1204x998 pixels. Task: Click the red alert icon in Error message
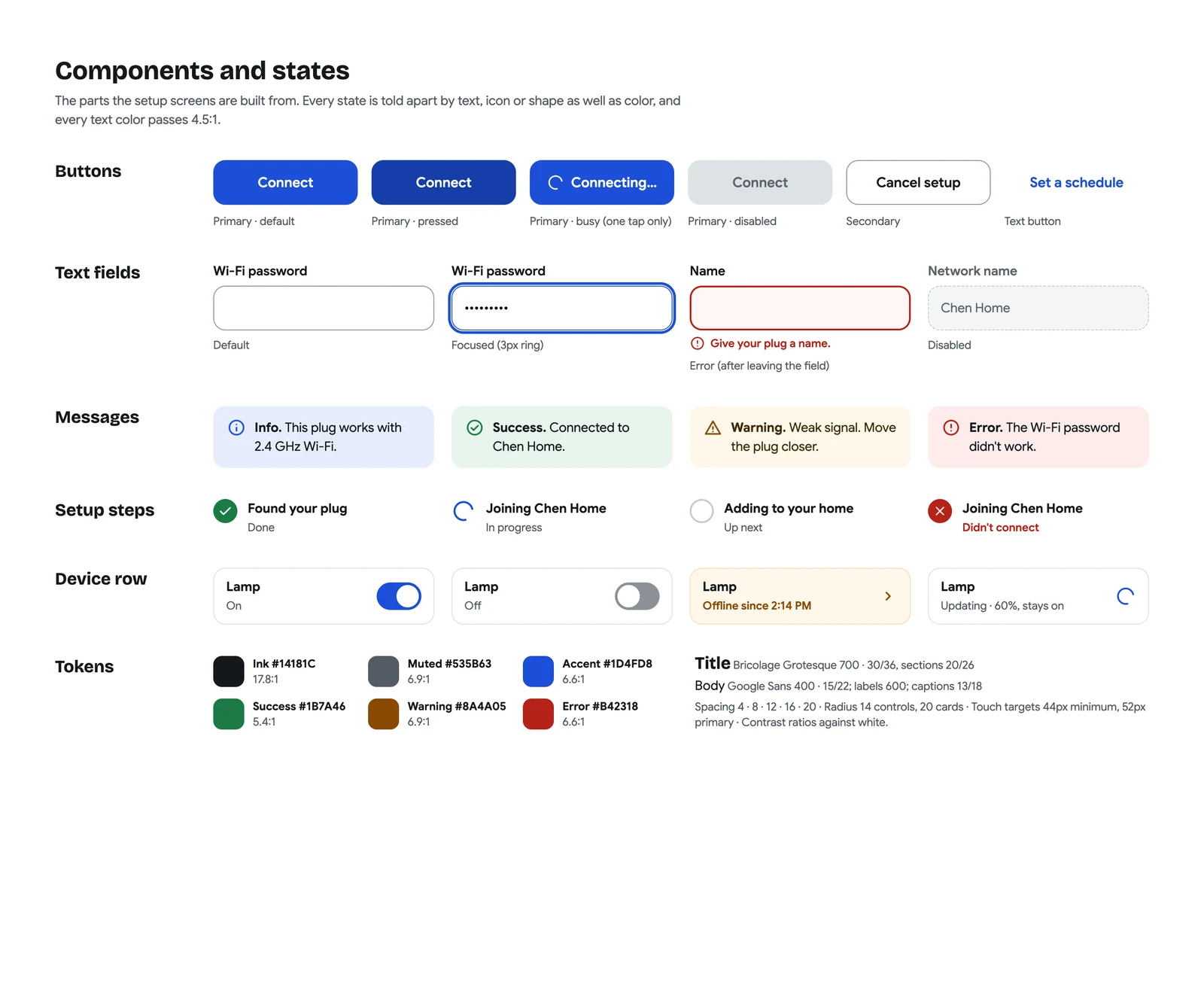tap(951, 427)
